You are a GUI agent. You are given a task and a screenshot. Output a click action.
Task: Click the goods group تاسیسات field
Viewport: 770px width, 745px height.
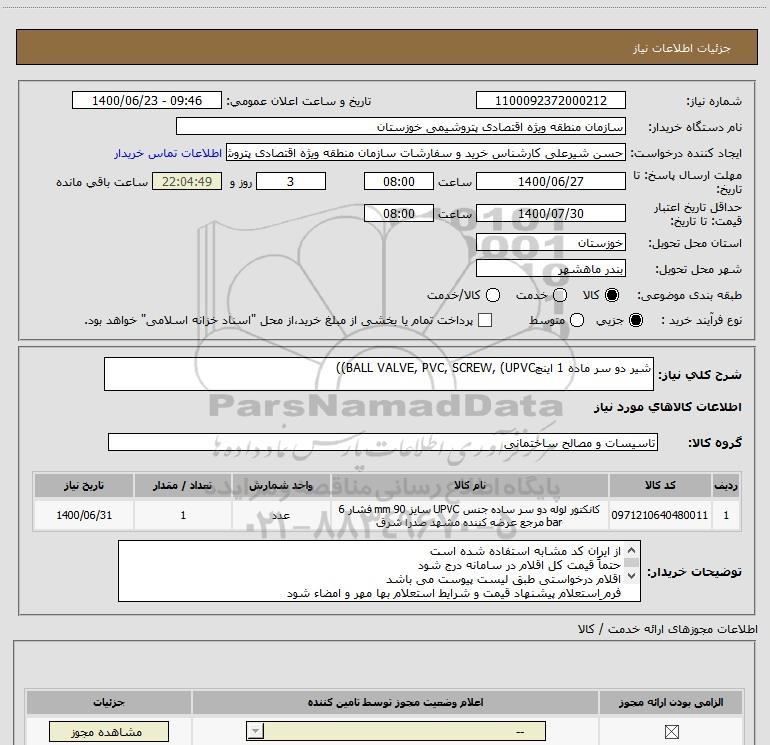click(383, 442)
